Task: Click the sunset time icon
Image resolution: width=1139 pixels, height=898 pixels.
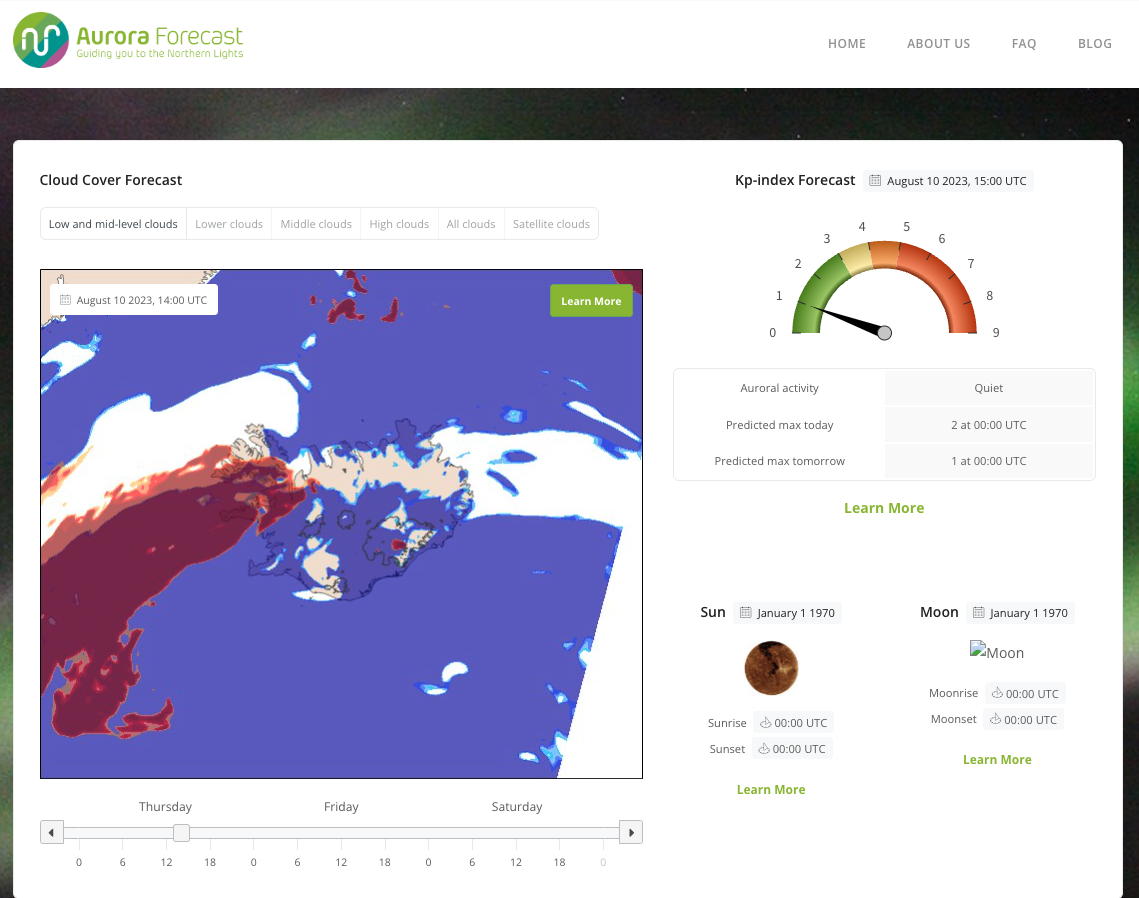Action: click(x=764, y=749)
